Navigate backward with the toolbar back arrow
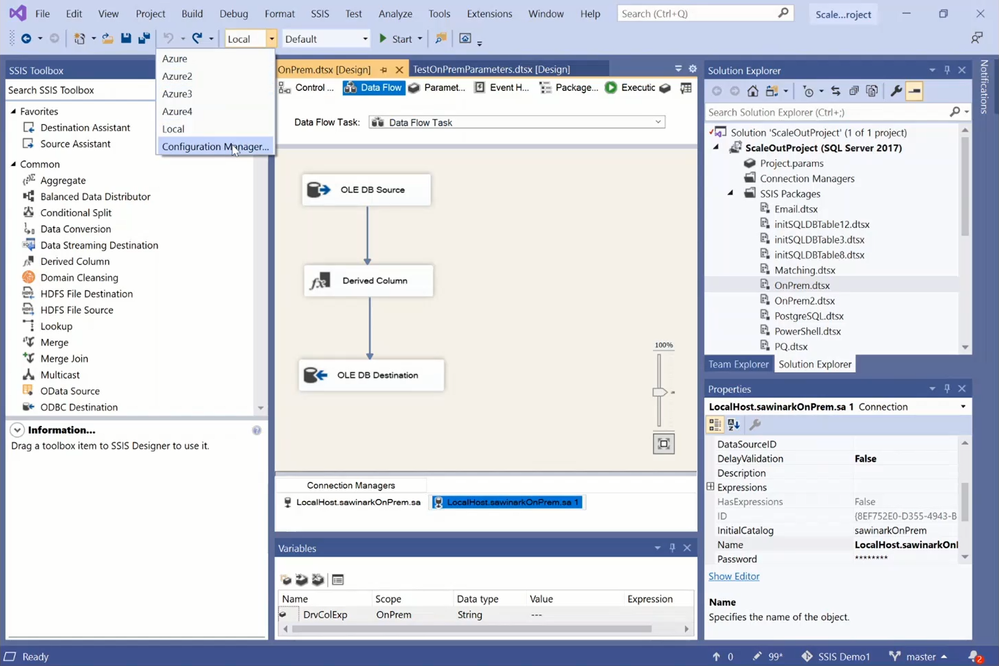999x666 pixels. click(26, 39)
